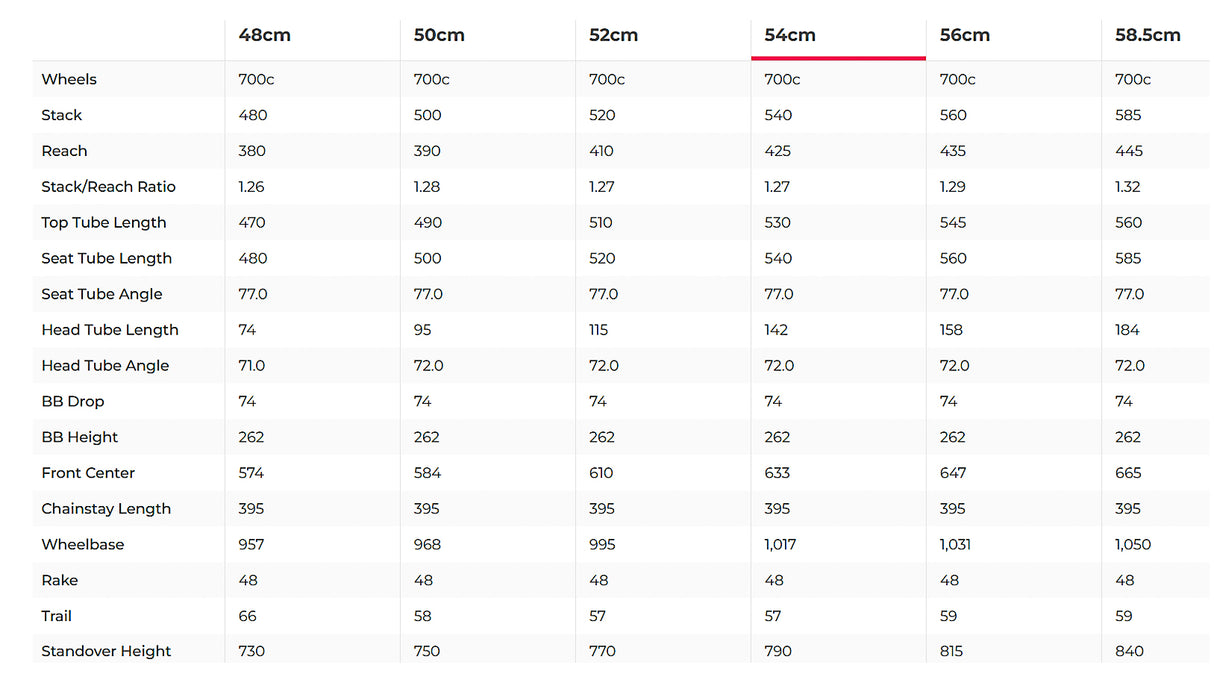1214x683 pixels.
Task: Click the 71.0 head tube angle value
Action: pos(252,366)
